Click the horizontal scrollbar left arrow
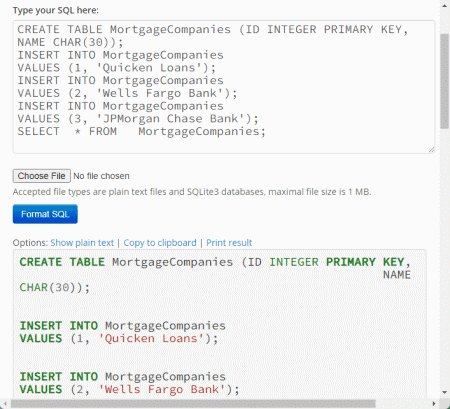The image size is (450, 409). (5, 404)
